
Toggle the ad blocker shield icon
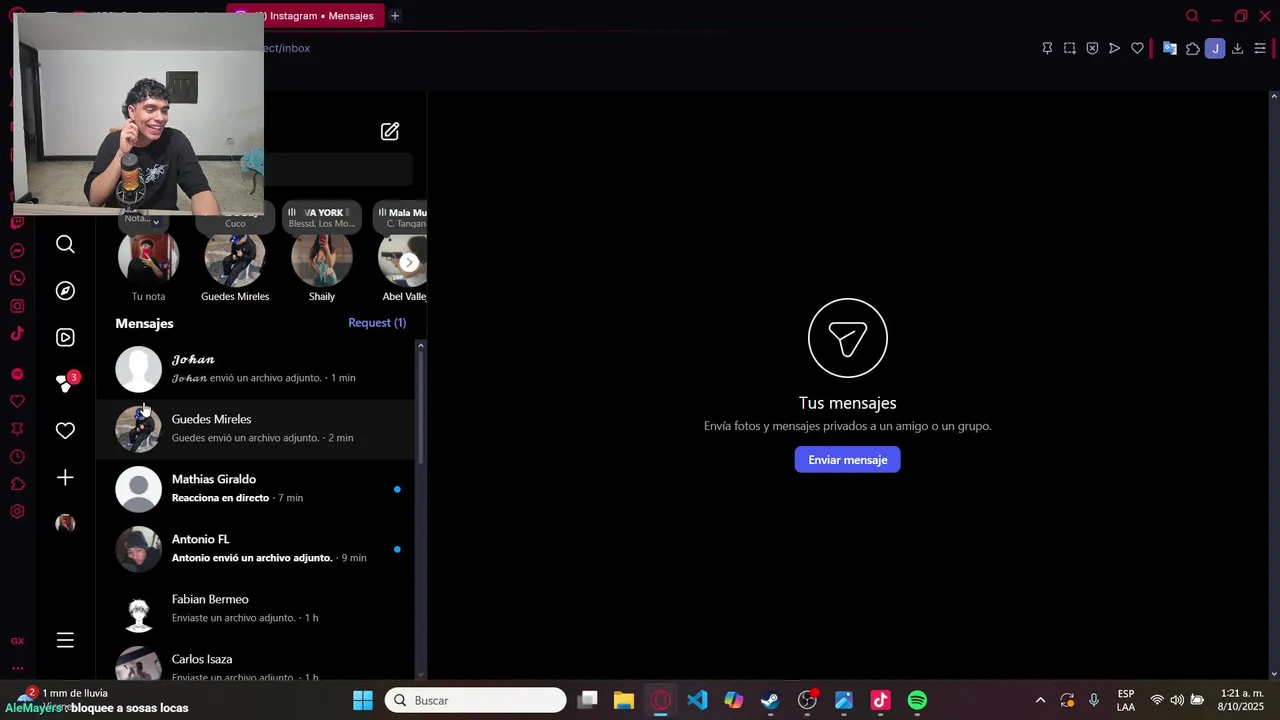(x=1092, y=48)
